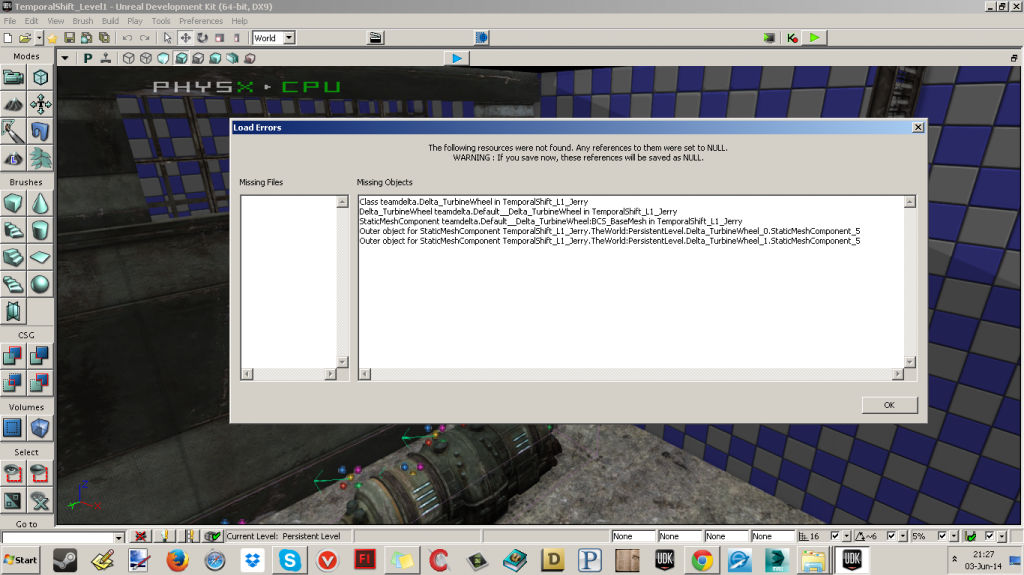Click the favorites star icon in toolbar
This screenshot has width=1024, height=575.
click(x=52, y=38)
